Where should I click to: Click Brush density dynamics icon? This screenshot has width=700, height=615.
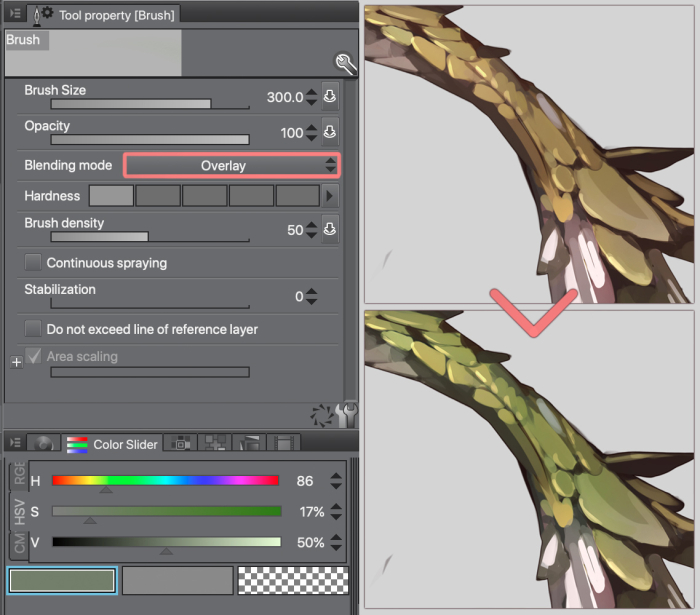pos(330,230)
